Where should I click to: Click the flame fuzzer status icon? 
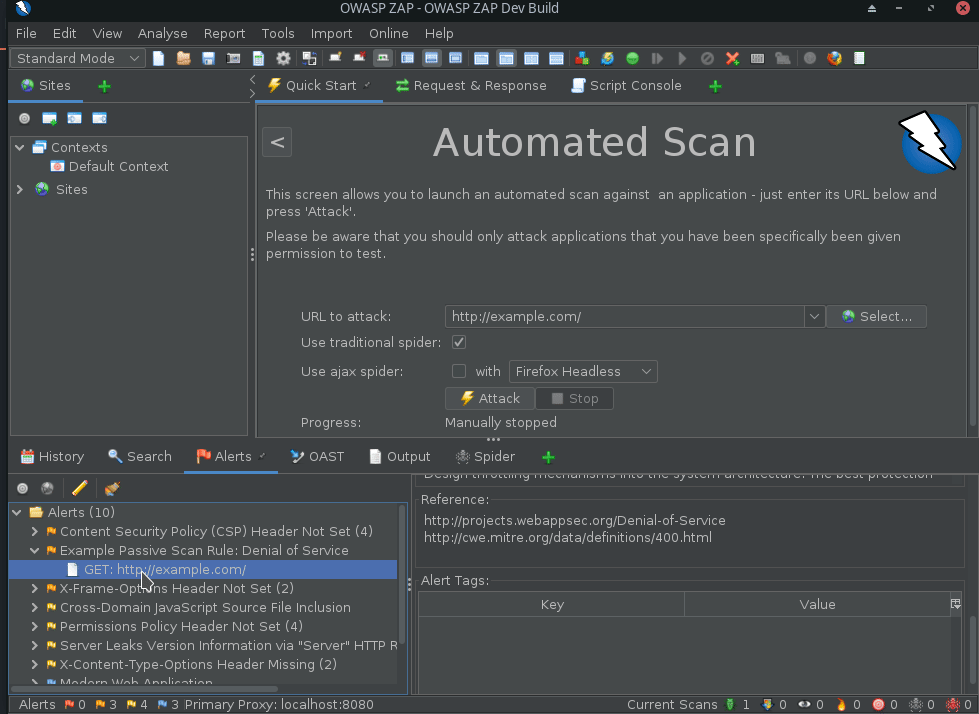click(841, 705)
